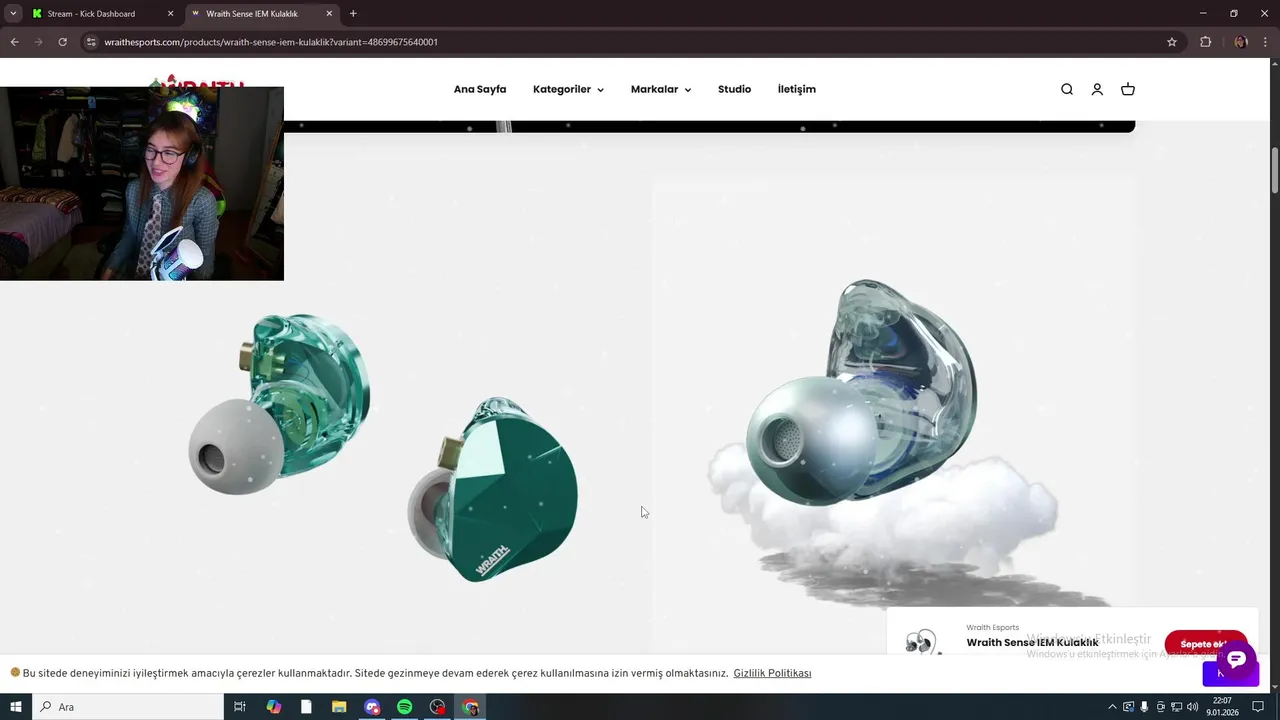Screen dimensions: 1280x720
Task: Open the volume speaker tray icon
Action: [x=1192, y=707]
